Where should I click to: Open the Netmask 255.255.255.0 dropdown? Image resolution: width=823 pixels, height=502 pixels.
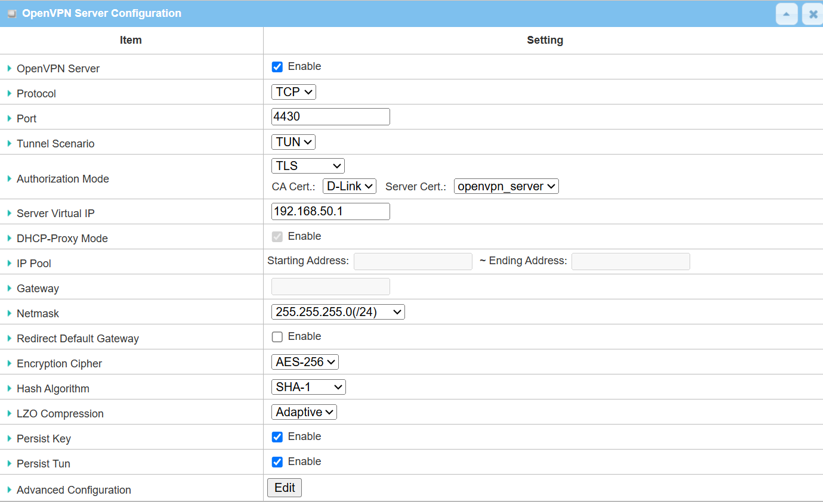coord(338,312)
